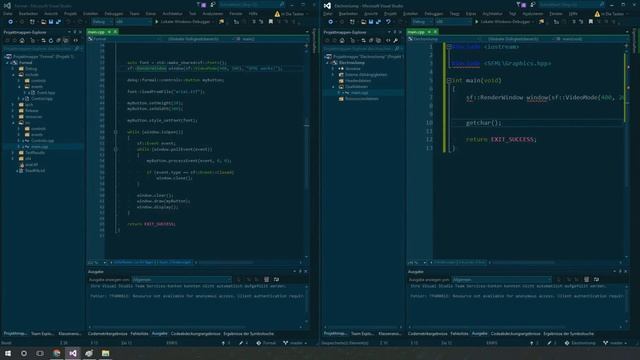Toggle word wrap in the left Ausgabe panel

[276, 280]
